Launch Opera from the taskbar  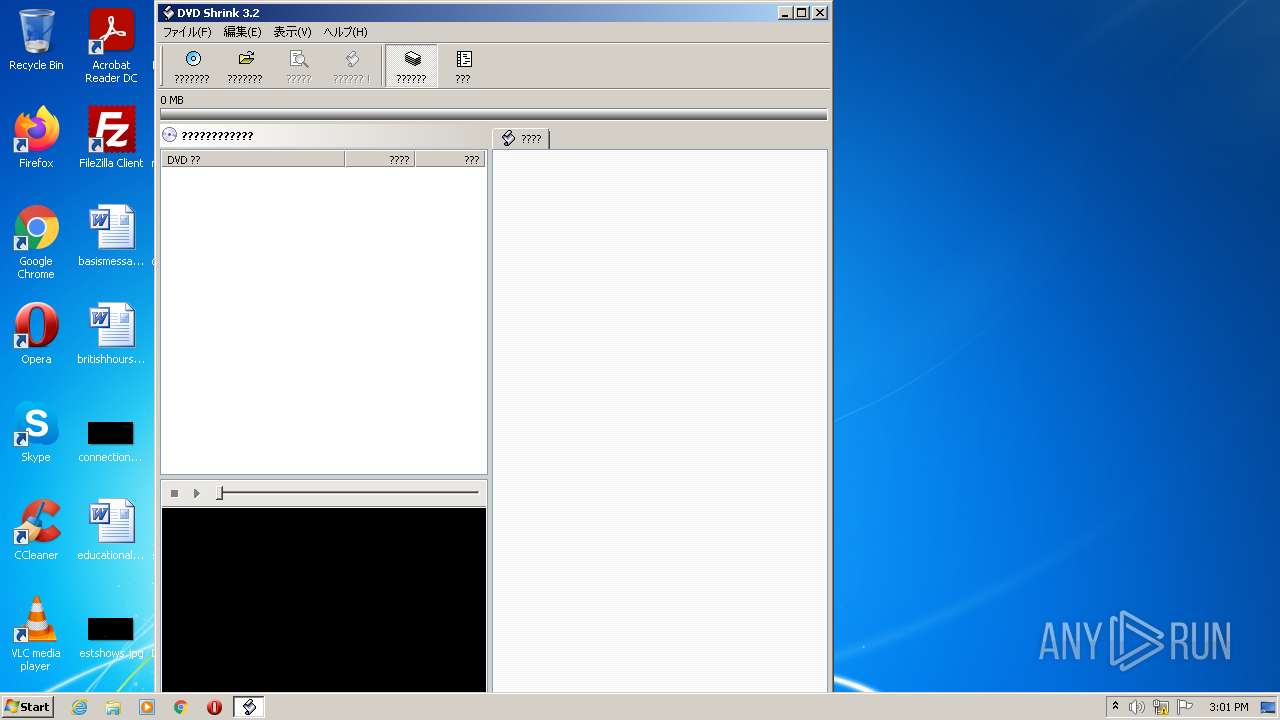click(x=214, y=707)
